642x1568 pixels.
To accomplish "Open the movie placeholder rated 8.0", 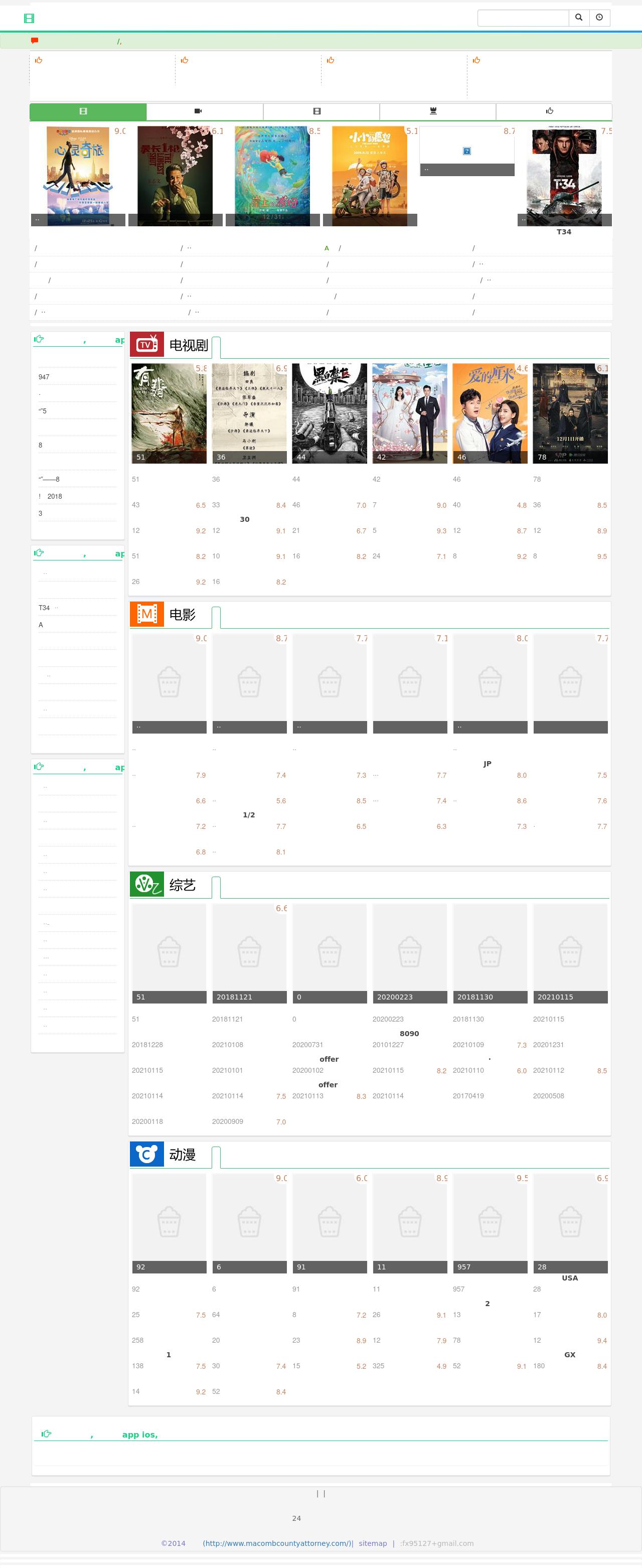I will [490, 683].
